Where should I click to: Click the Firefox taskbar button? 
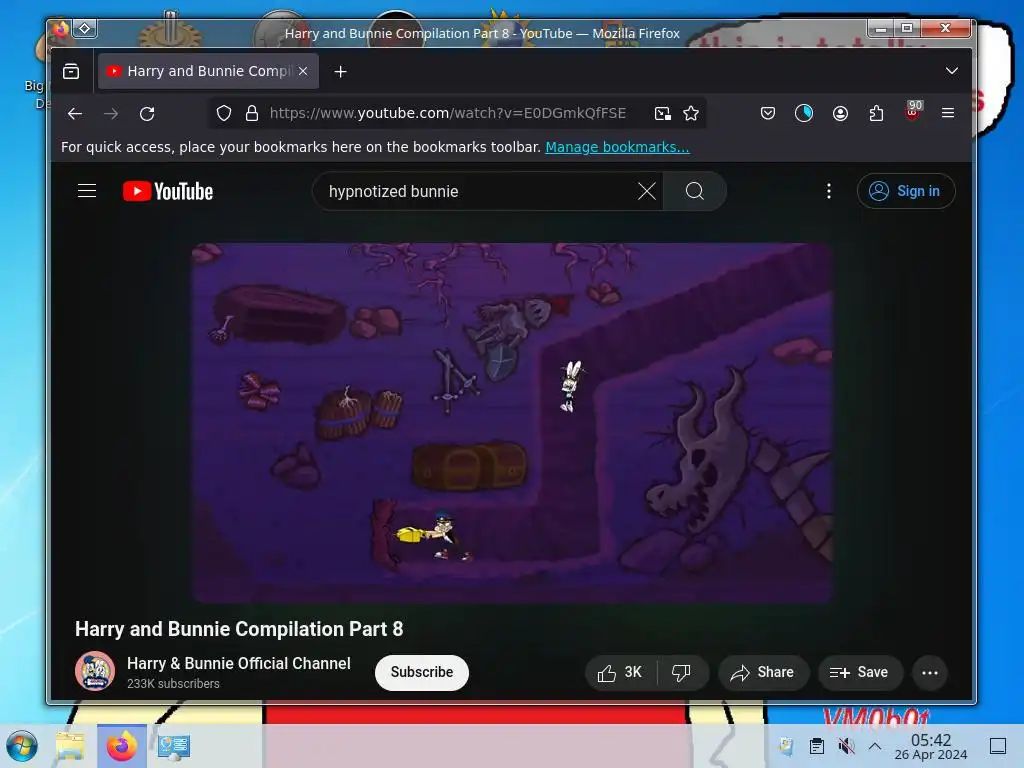coord(122,746)
